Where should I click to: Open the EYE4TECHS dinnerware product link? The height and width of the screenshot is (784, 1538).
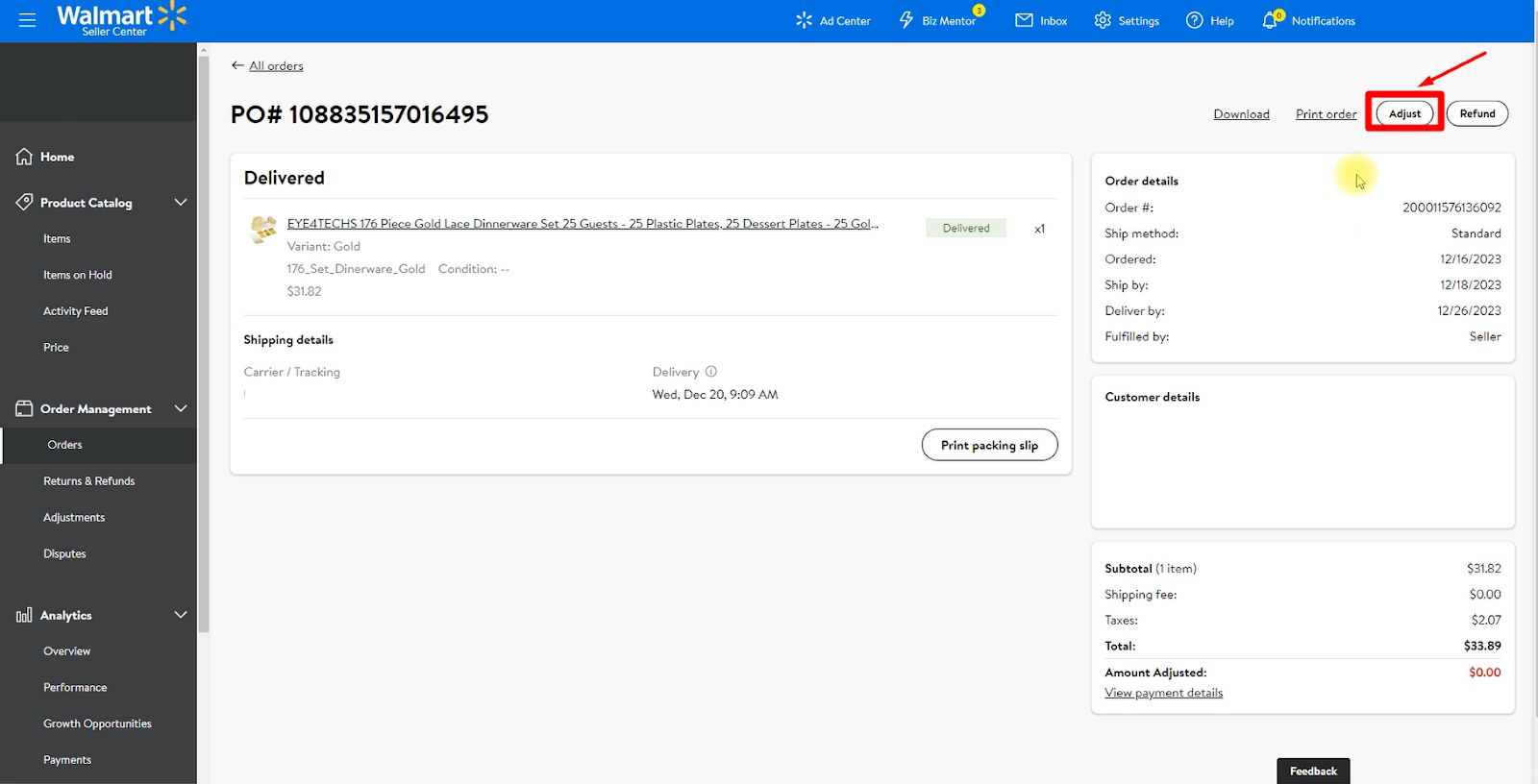point(583,224)
